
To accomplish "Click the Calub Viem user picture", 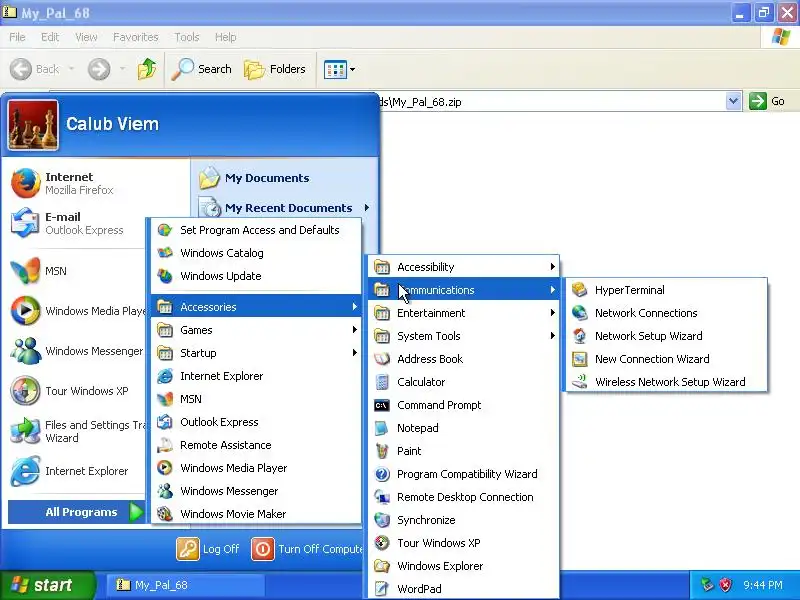I will [x=33, y=124].
